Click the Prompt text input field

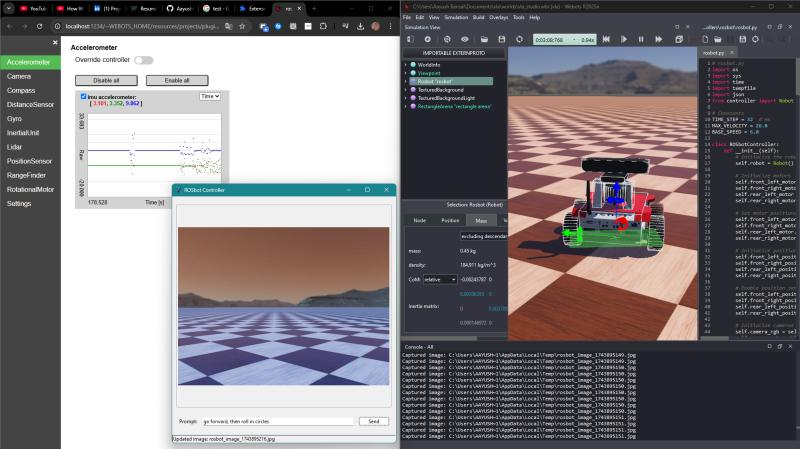277,421
